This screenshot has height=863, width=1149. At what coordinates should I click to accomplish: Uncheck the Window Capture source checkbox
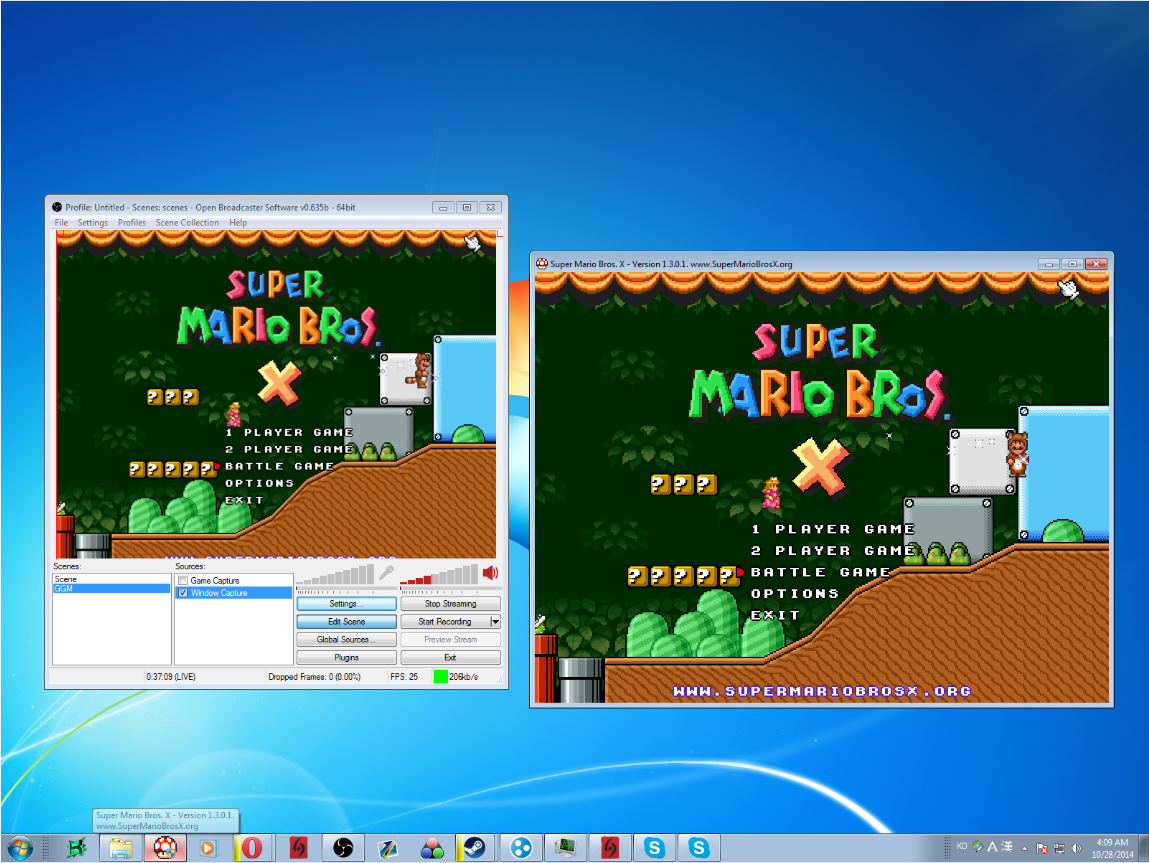coord(183,593)
